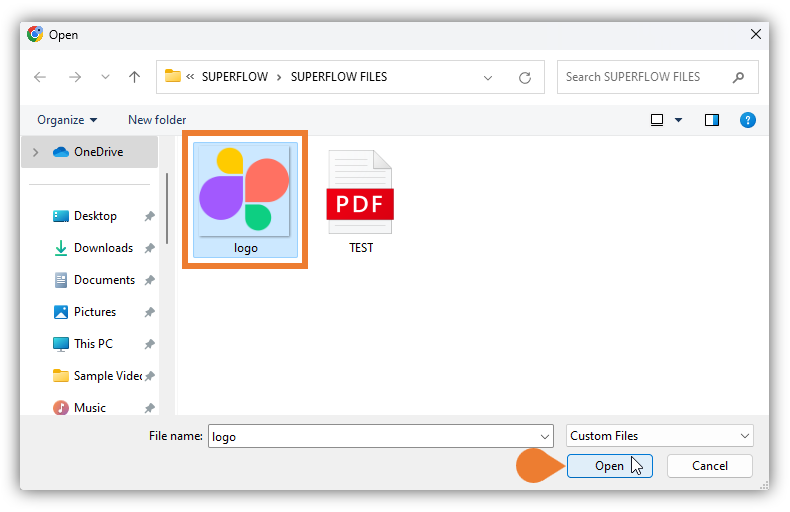790x512 pixels.
Task: Click the pin icon beside Pictures
Action: (150, 312)
